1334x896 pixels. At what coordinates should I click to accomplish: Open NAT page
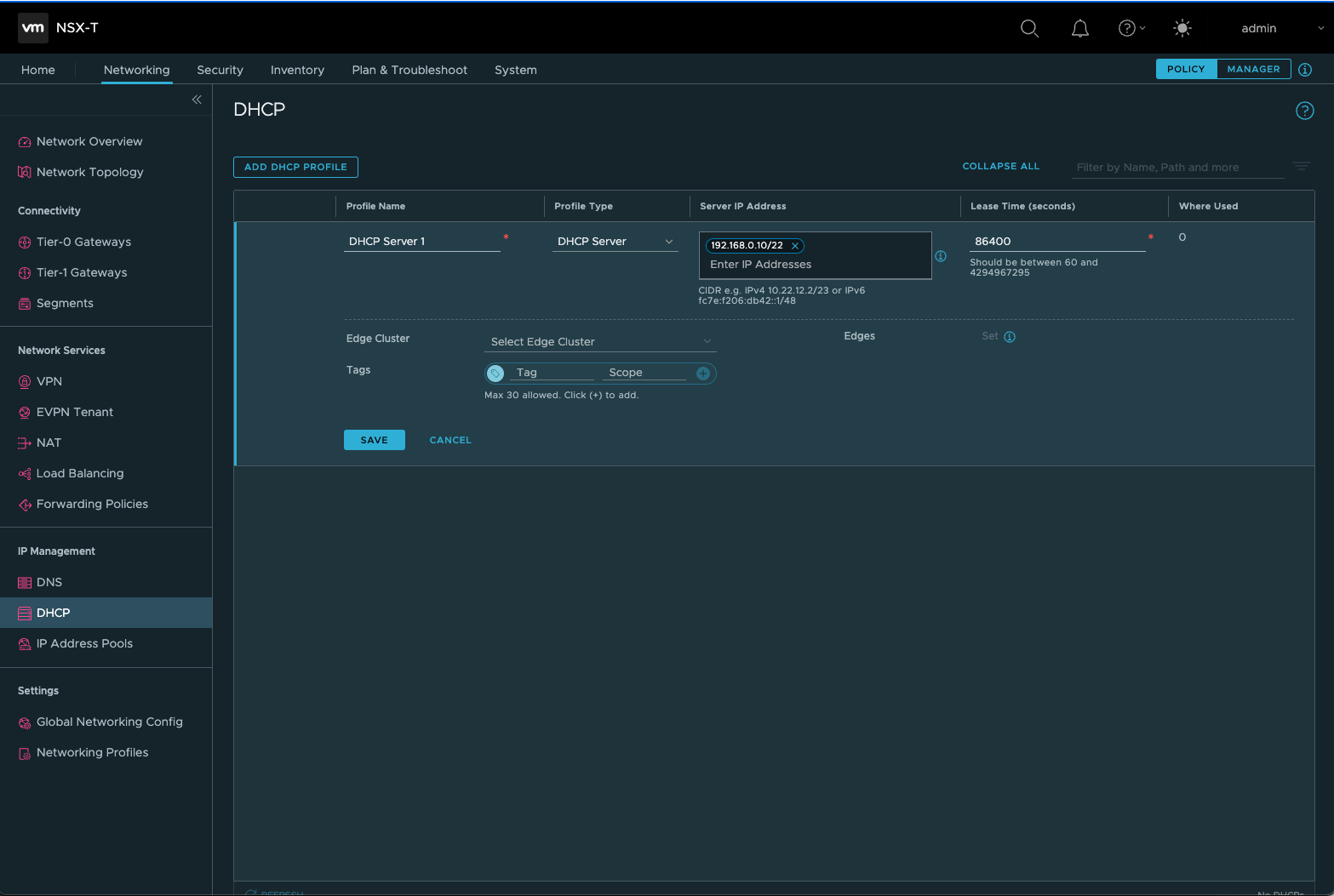tap(49, 442)
